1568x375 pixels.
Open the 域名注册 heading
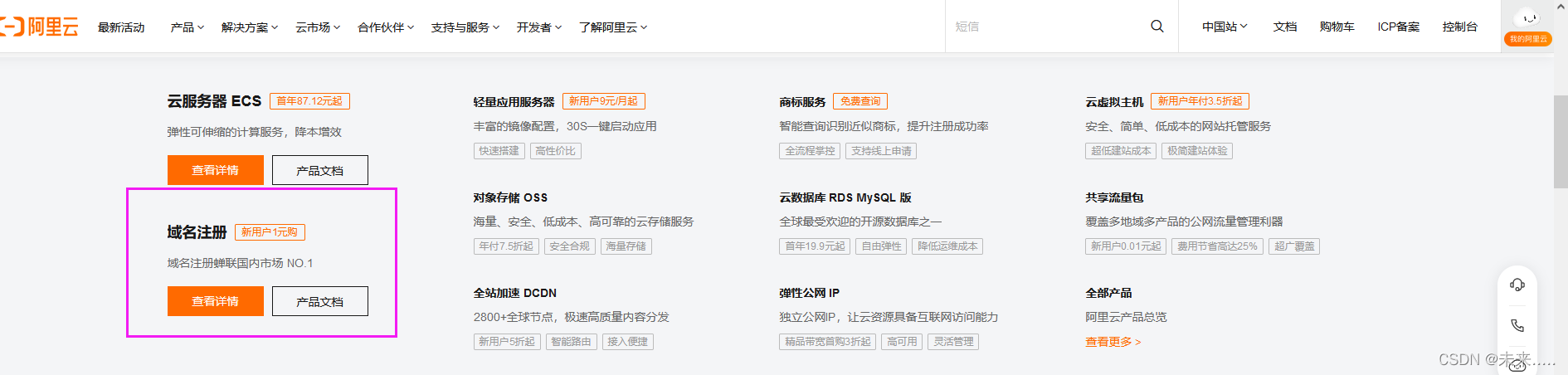coord(197,232)
